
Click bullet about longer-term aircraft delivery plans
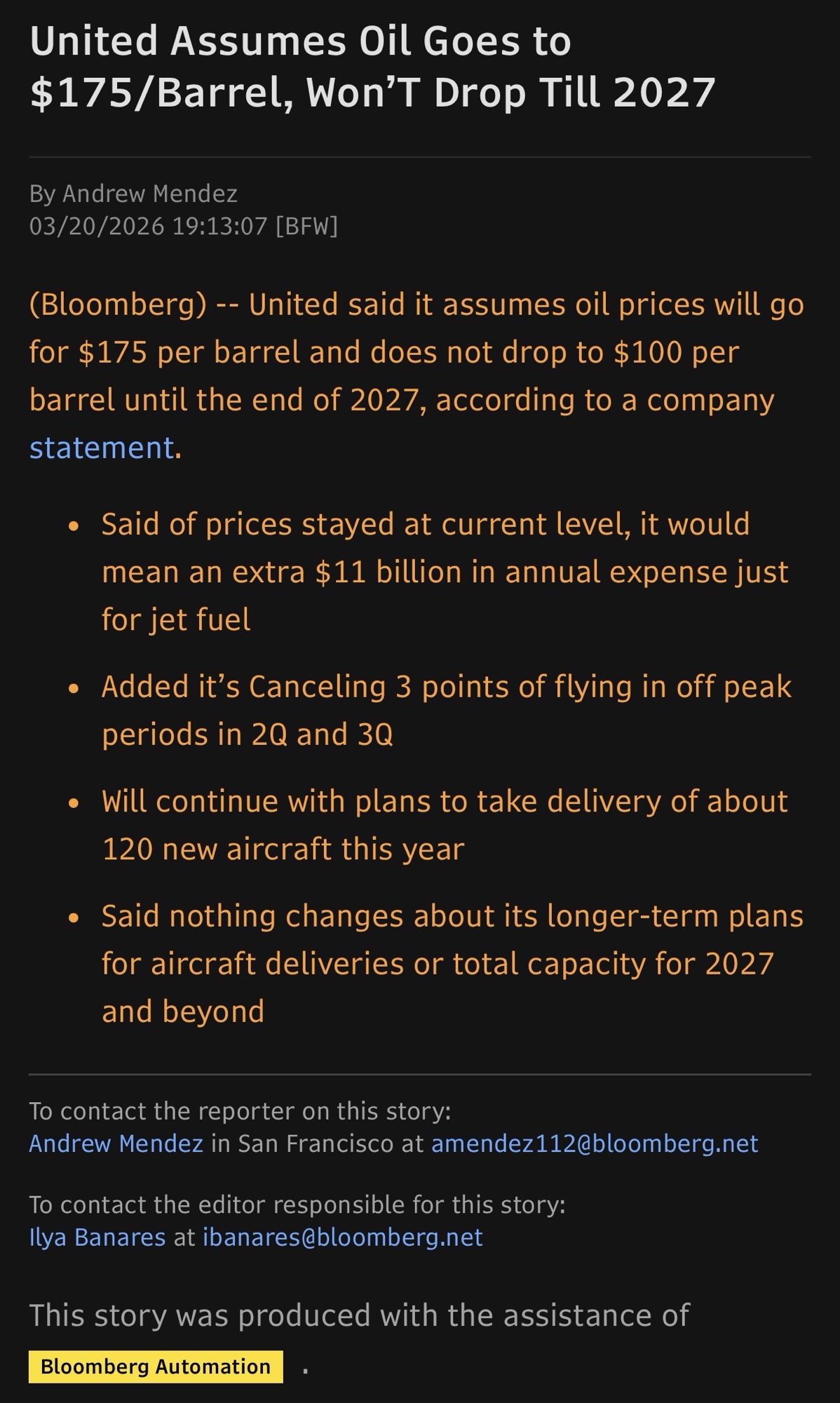[452, 963]
